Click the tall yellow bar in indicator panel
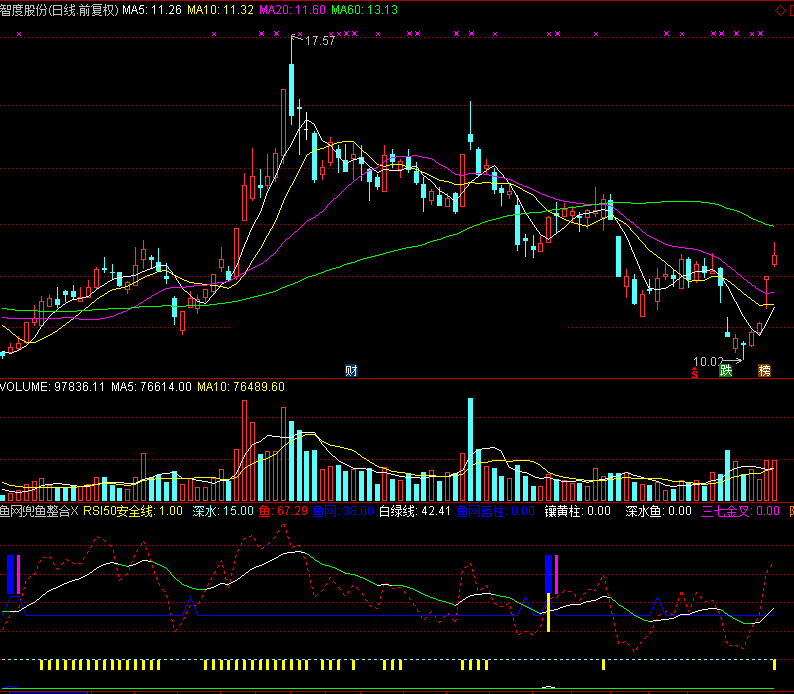 548,613
